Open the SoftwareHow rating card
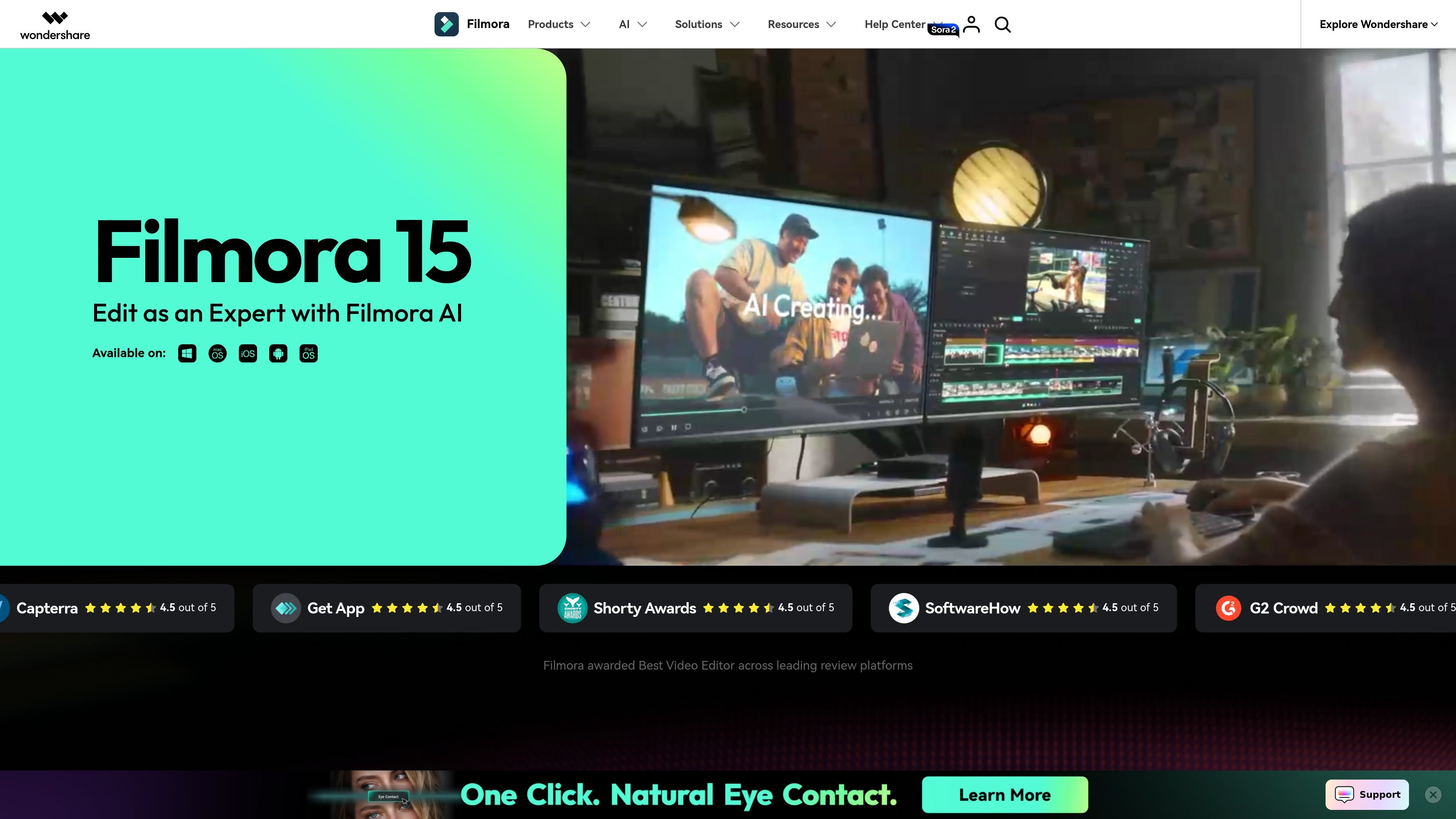This screenshot has width=1456, height=819. tap(1024, 608)
